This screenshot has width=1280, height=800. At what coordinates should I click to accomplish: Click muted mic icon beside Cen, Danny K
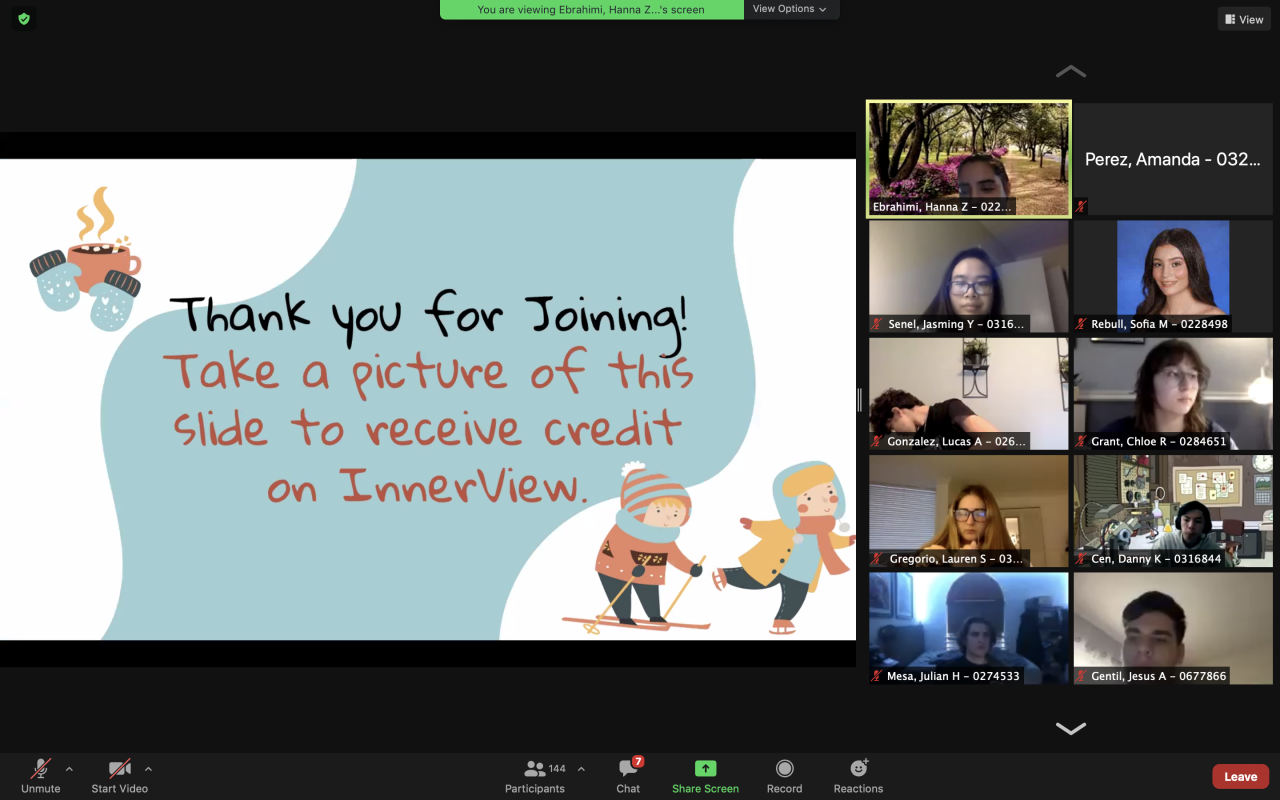[x=1081, y=559]
